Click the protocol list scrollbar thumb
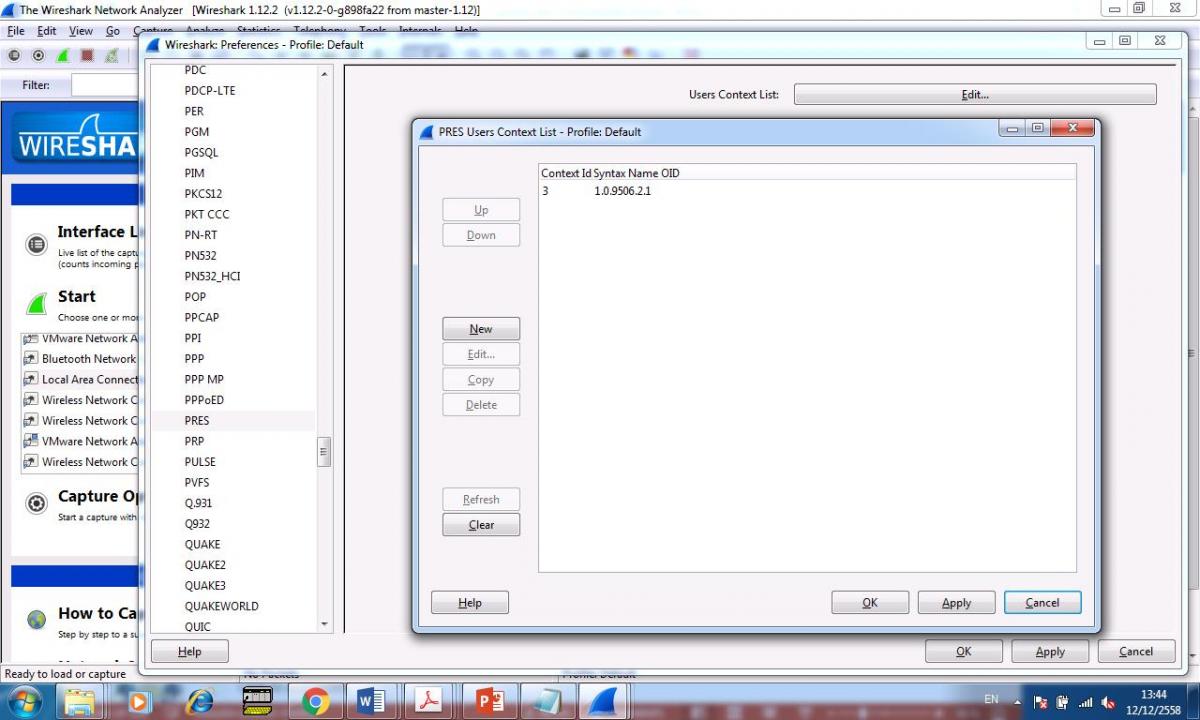Viewport: 1200px width, 720px height. 324,452
